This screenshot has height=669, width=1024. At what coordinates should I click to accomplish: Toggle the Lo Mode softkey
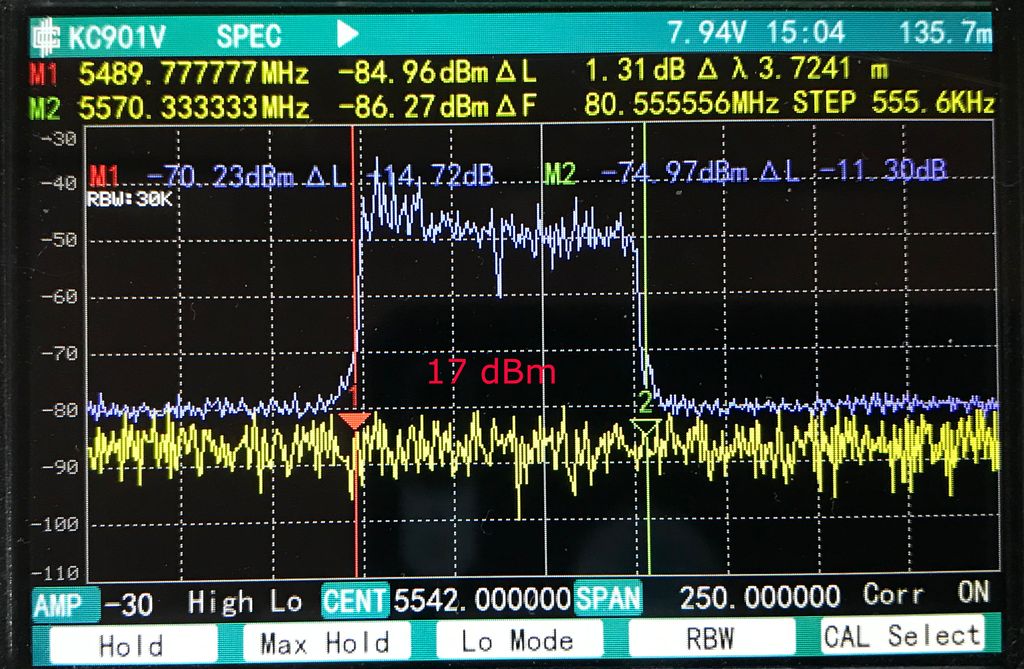point(518,640)
